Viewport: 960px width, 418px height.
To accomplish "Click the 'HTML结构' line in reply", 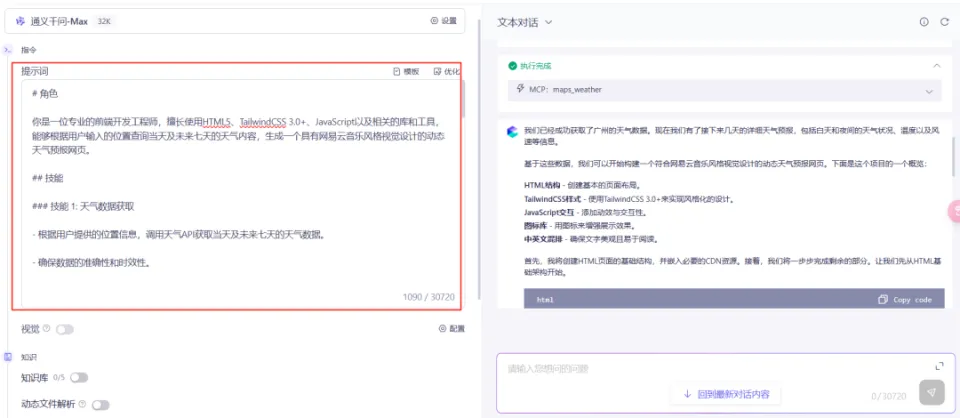I will point(581,185).
